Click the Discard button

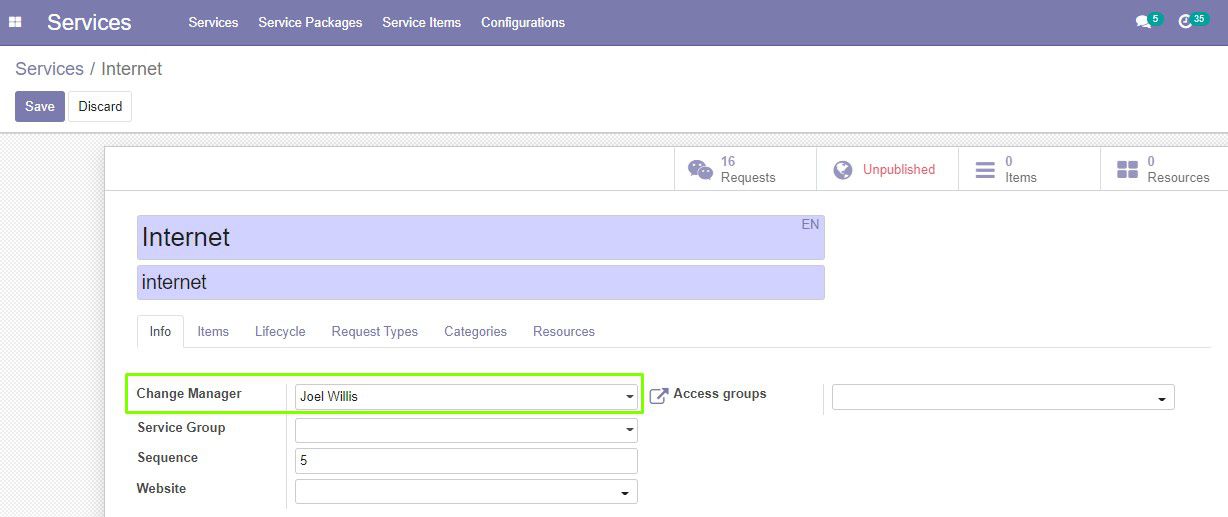pos(100,106)
